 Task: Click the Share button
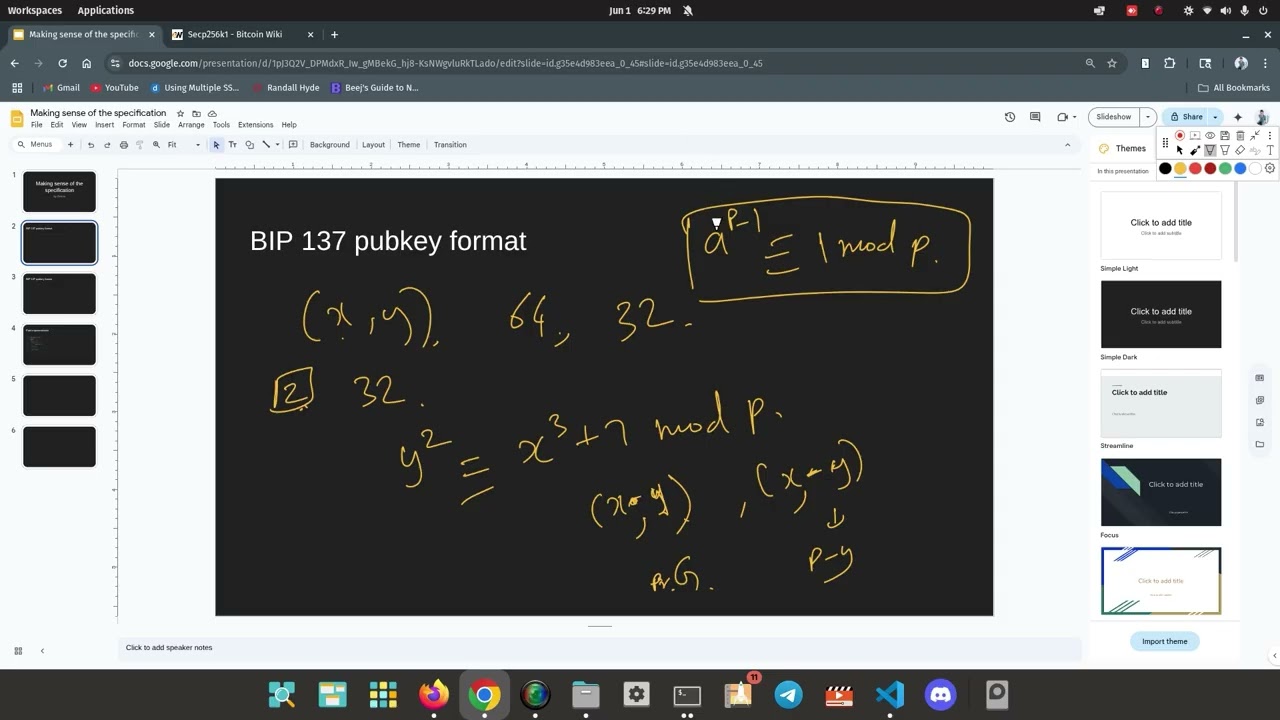click(1187, 117)
